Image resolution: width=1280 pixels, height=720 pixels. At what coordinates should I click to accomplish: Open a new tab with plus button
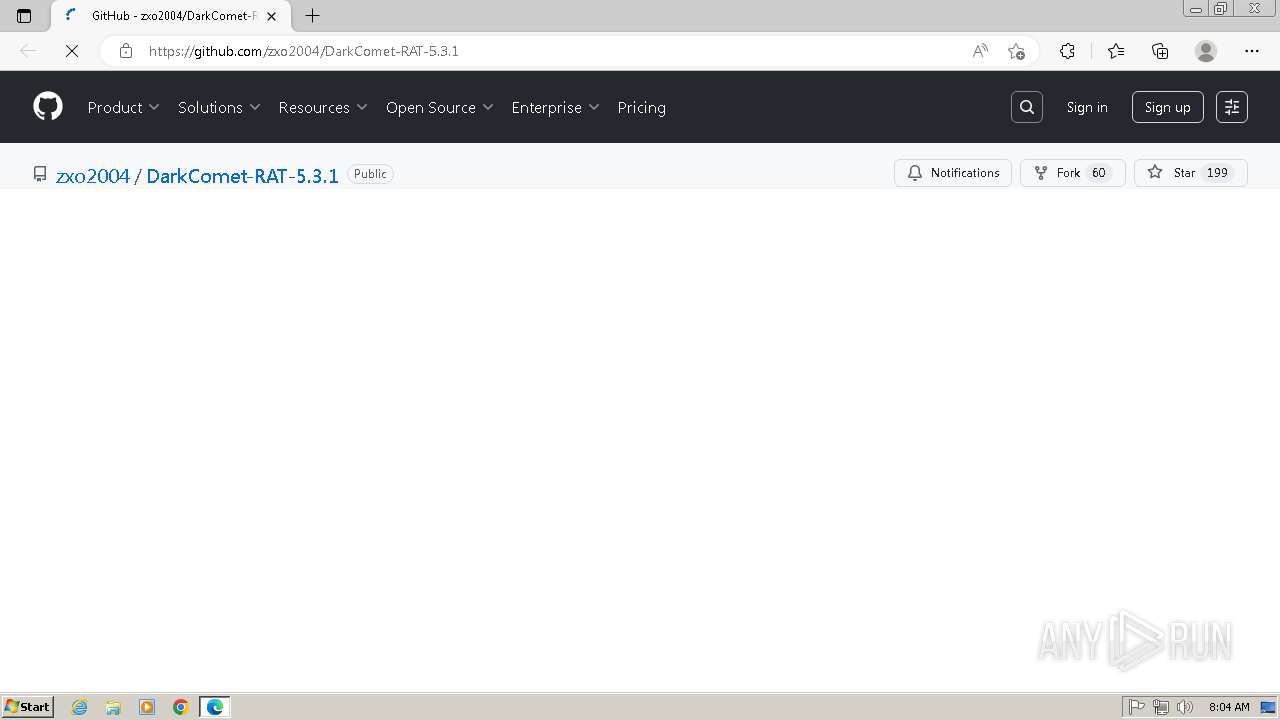pyautogui.click(x=312, y=16)
